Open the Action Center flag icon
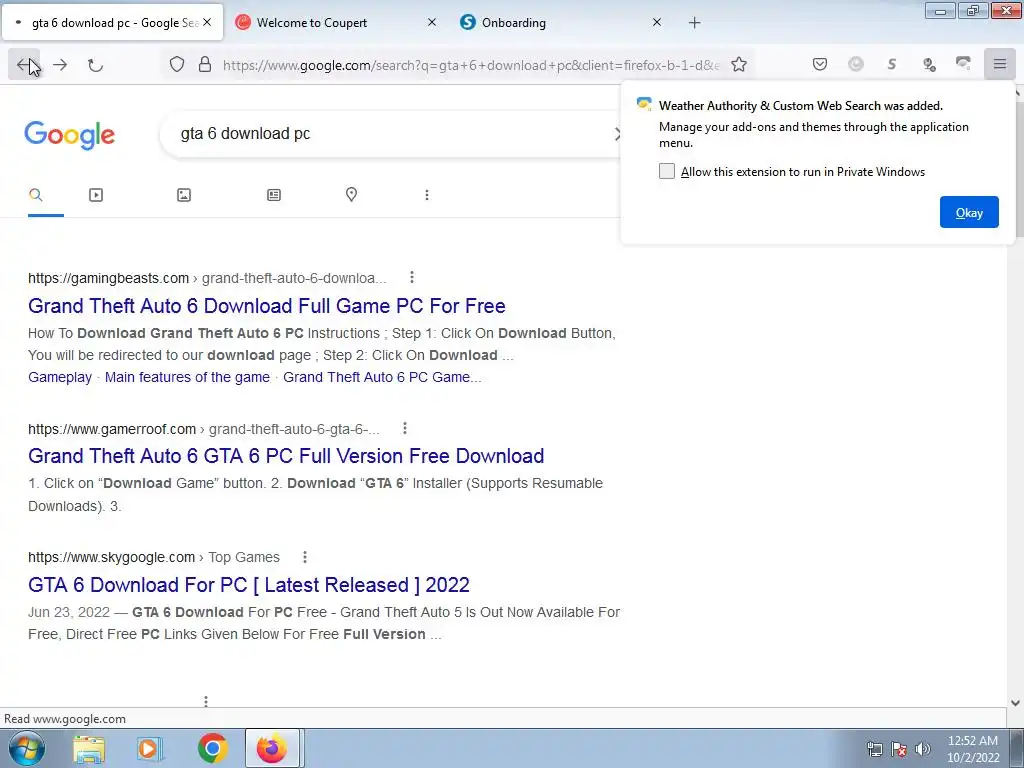The image size is (1024, 768). tap(899, 749)
